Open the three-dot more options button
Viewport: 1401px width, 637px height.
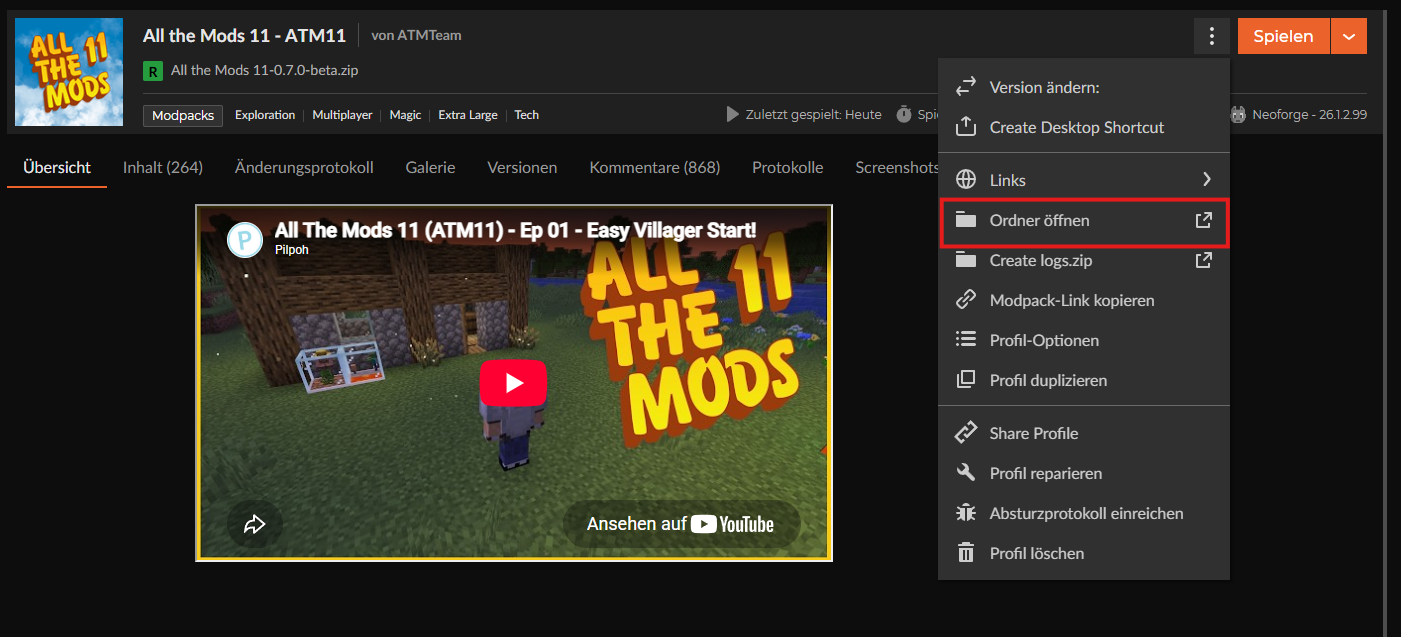pos(1211,37)
